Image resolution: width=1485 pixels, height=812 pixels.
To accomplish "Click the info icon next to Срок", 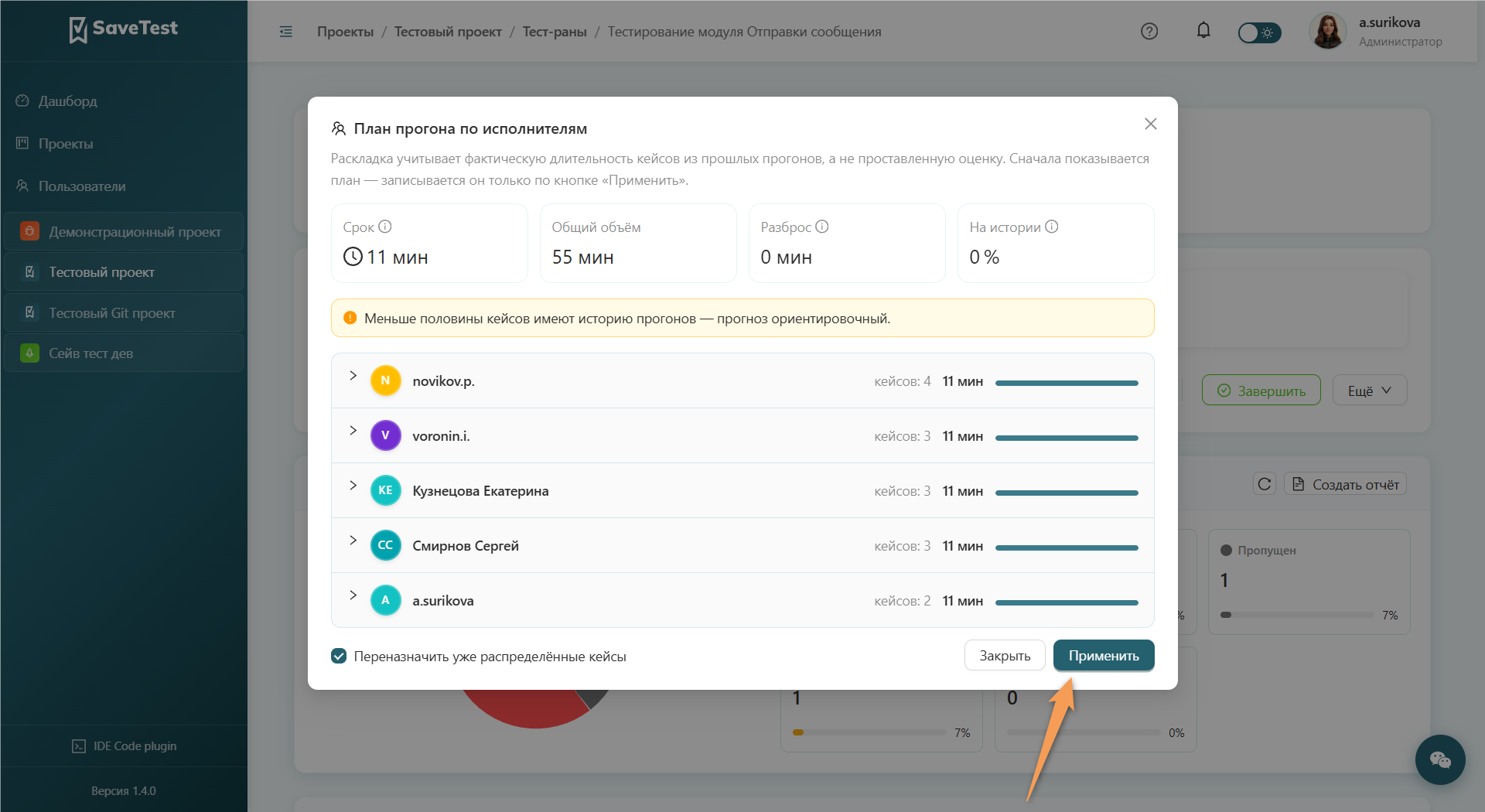I will [385, 227].
